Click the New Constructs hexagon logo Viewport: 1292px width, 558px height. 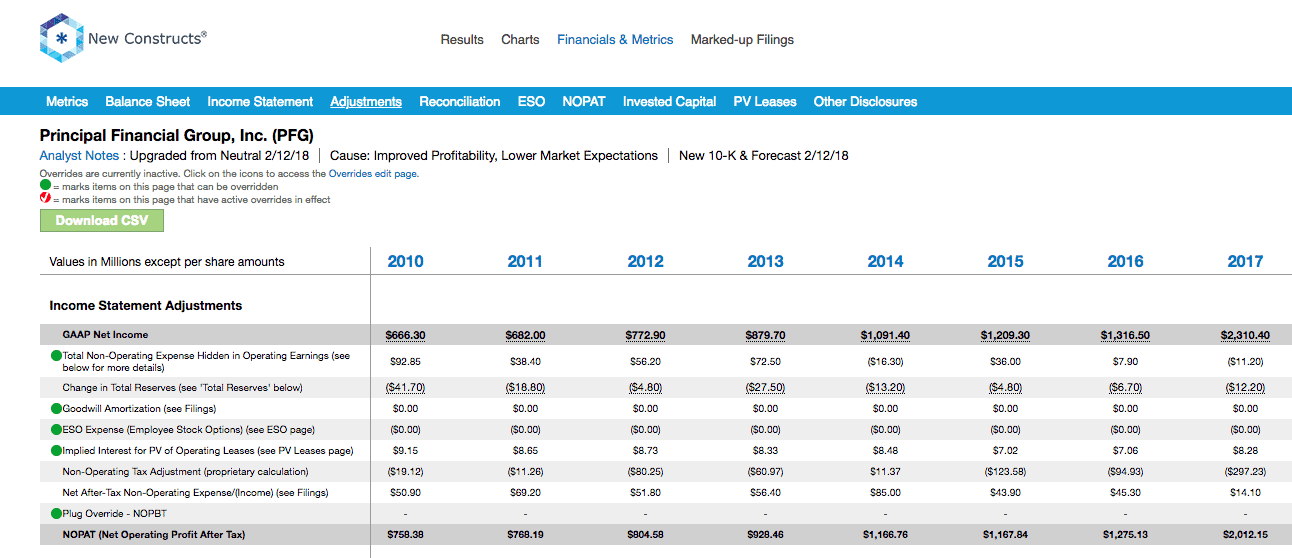[x=60, y=39]
